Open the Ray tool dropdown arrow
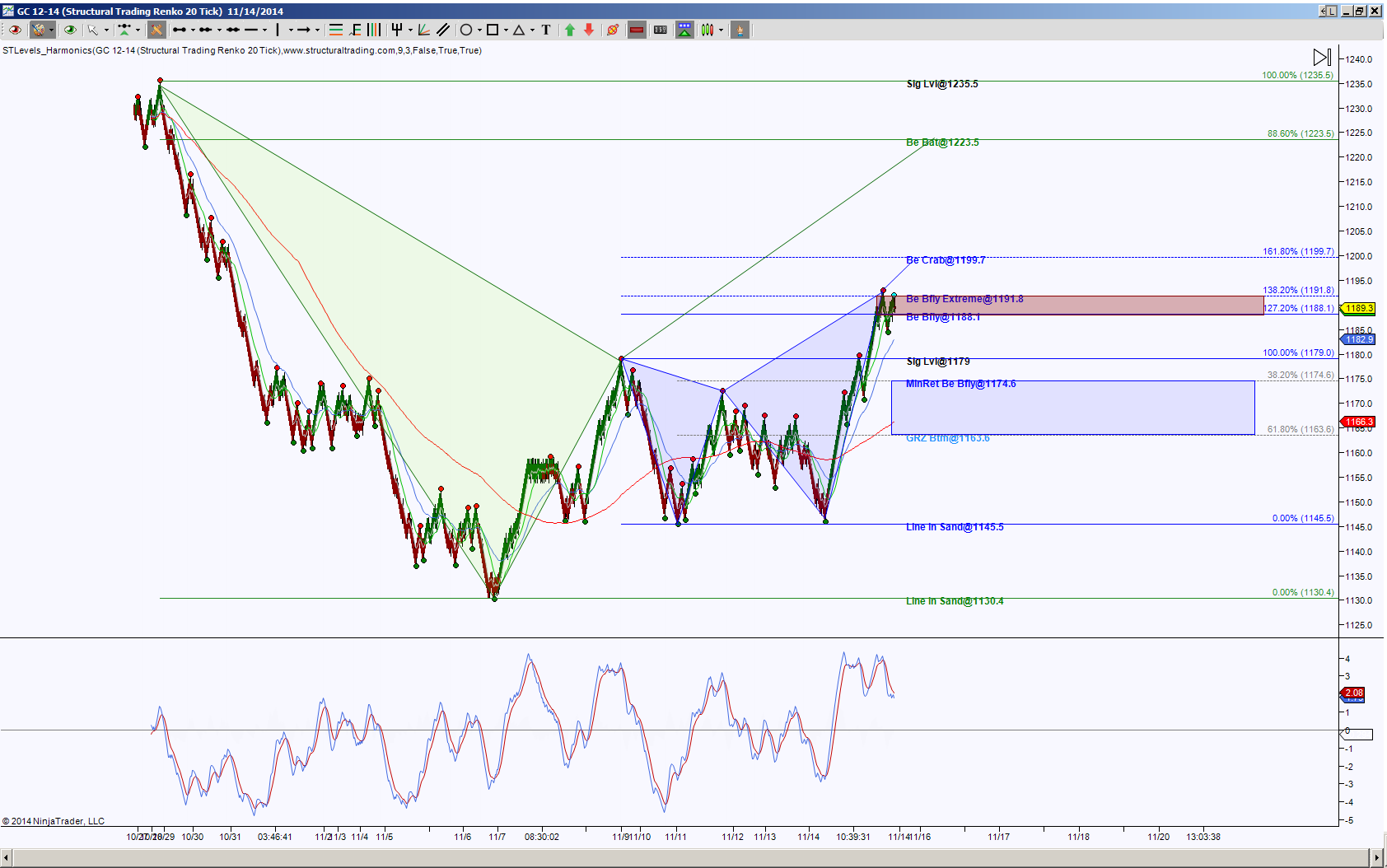 (x=219, y=30)
